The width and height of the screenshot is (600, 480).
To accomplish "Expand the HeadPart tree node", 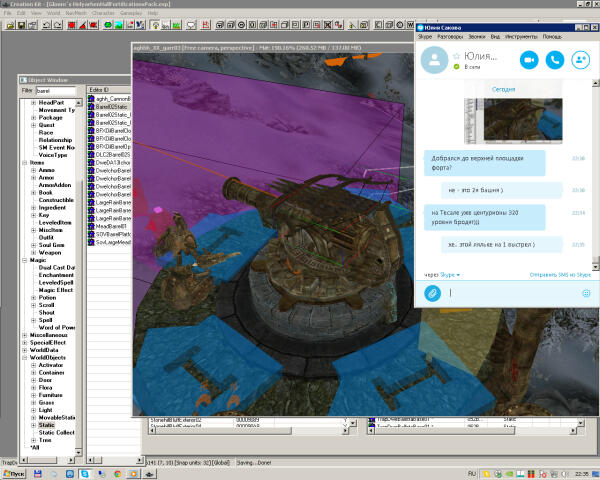I will [x=33, y=103].
